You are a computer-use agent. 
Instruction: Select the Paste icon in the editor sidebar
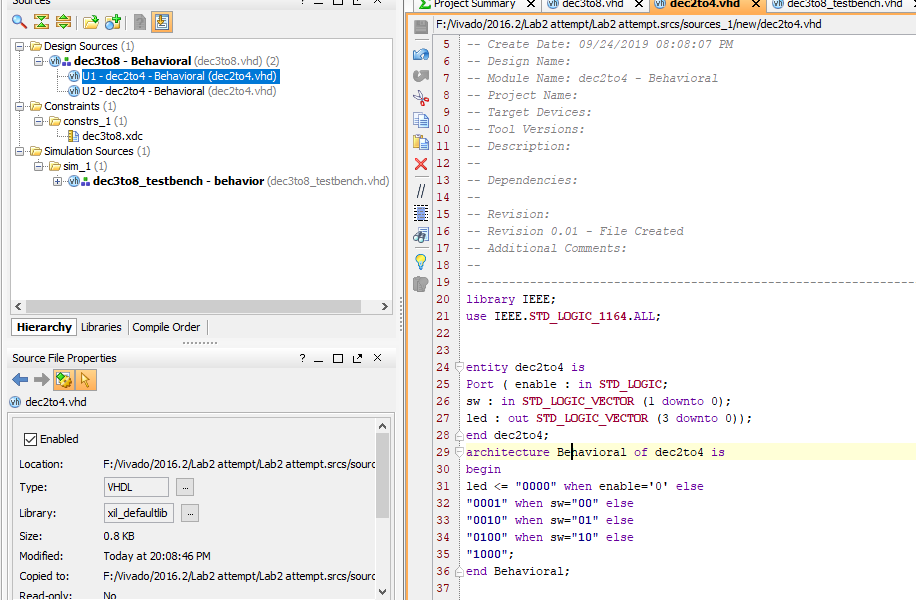420,142
